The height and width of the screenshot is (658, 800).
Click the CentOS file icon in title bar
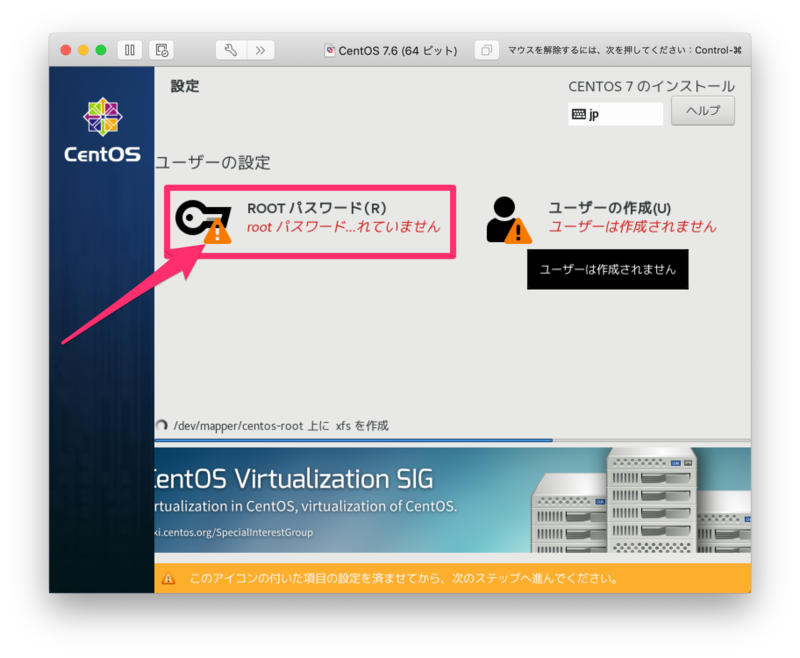click(x=330, y=50)
